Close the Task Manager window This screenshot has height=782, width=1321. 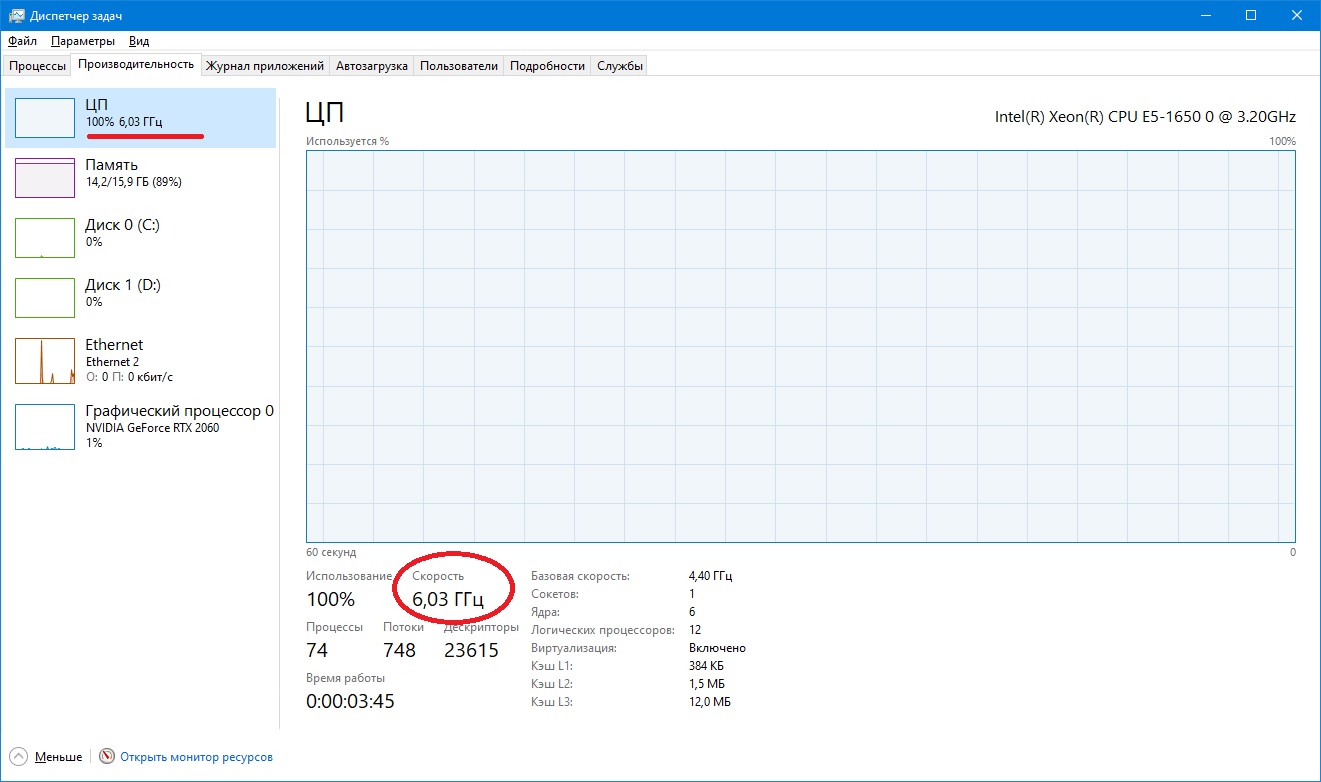1297,15
